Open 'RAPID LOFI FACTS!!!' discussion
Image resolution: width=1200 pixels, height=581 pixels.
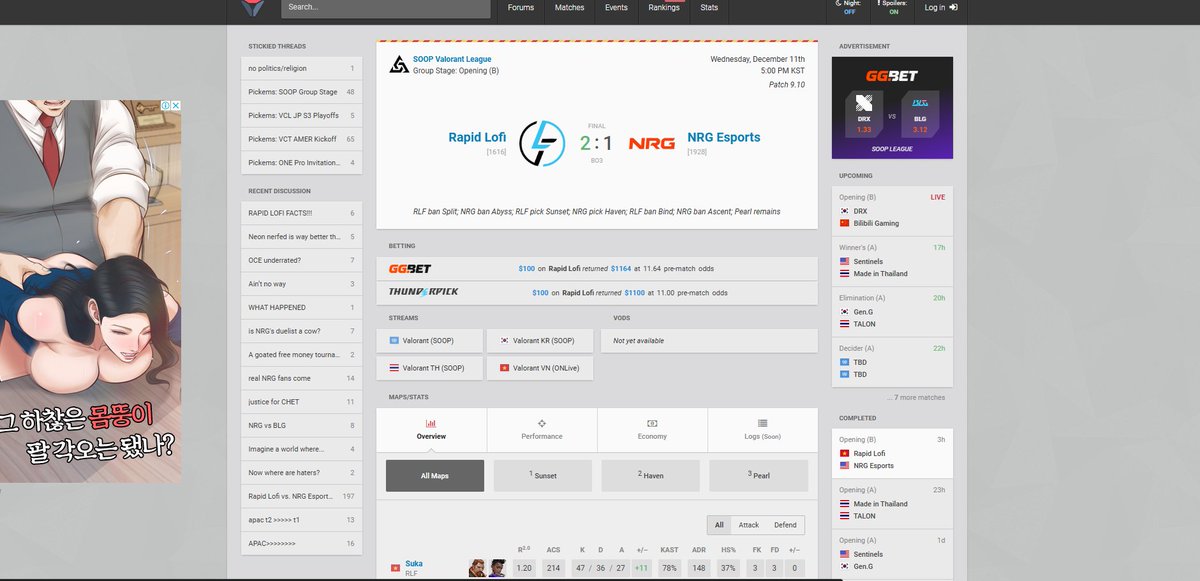[x=301, y=213]
